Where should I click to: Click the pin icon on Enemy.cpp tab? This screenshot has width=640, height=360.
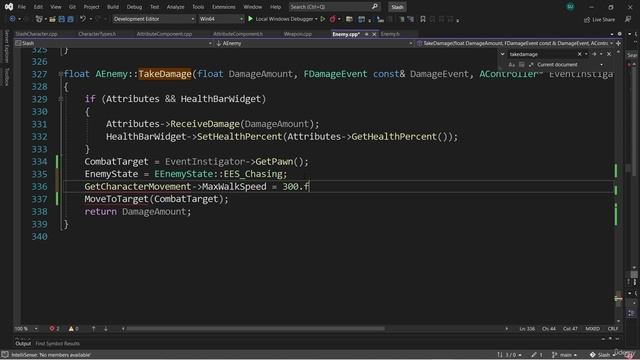click(x=367, y=34)
